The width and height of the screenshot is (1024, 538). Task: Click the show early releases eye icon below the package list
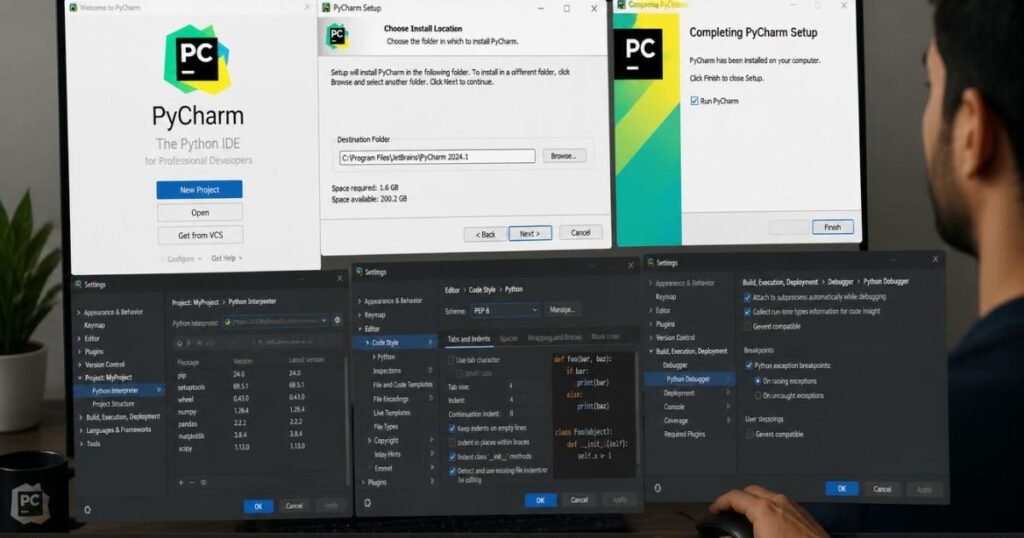tap(204, 483)
